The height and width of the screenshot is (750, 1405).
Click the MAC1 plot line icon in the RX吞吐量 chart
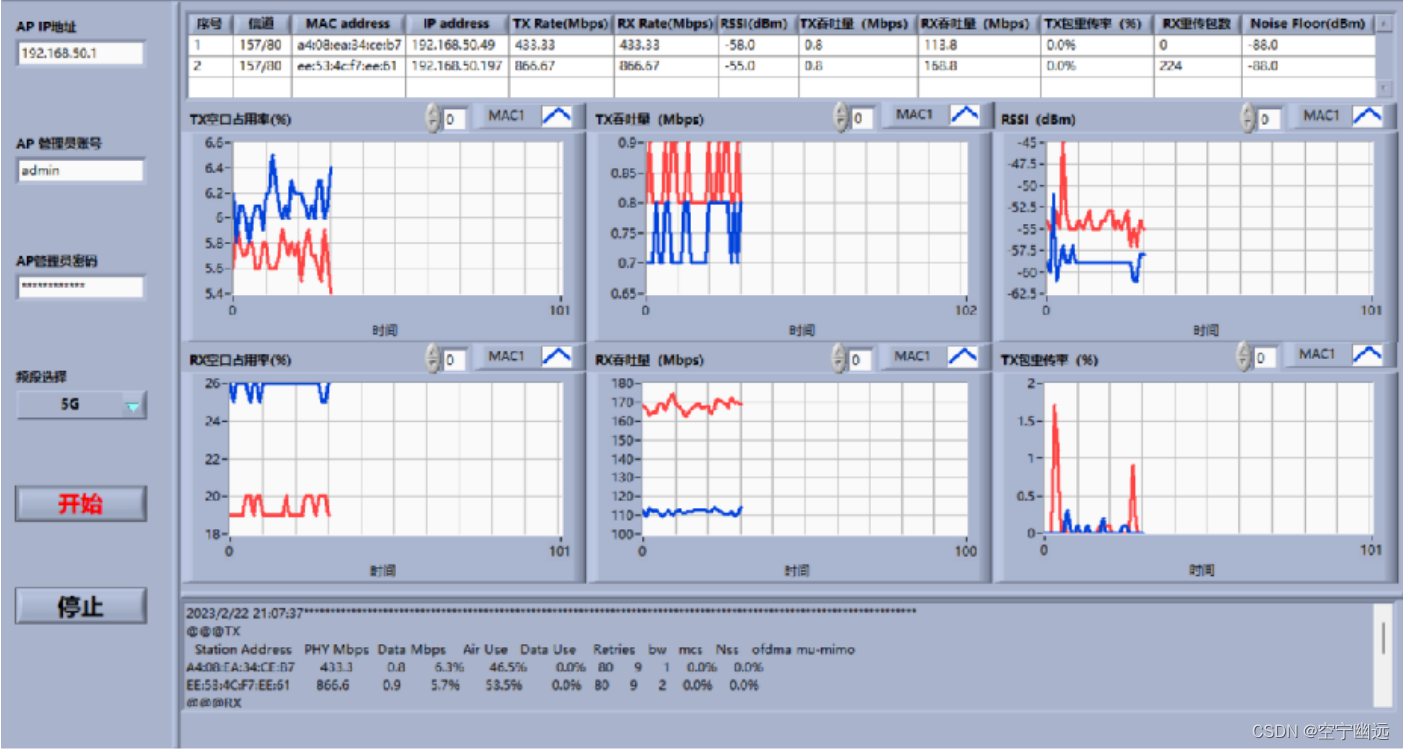(x=965, y=356)
